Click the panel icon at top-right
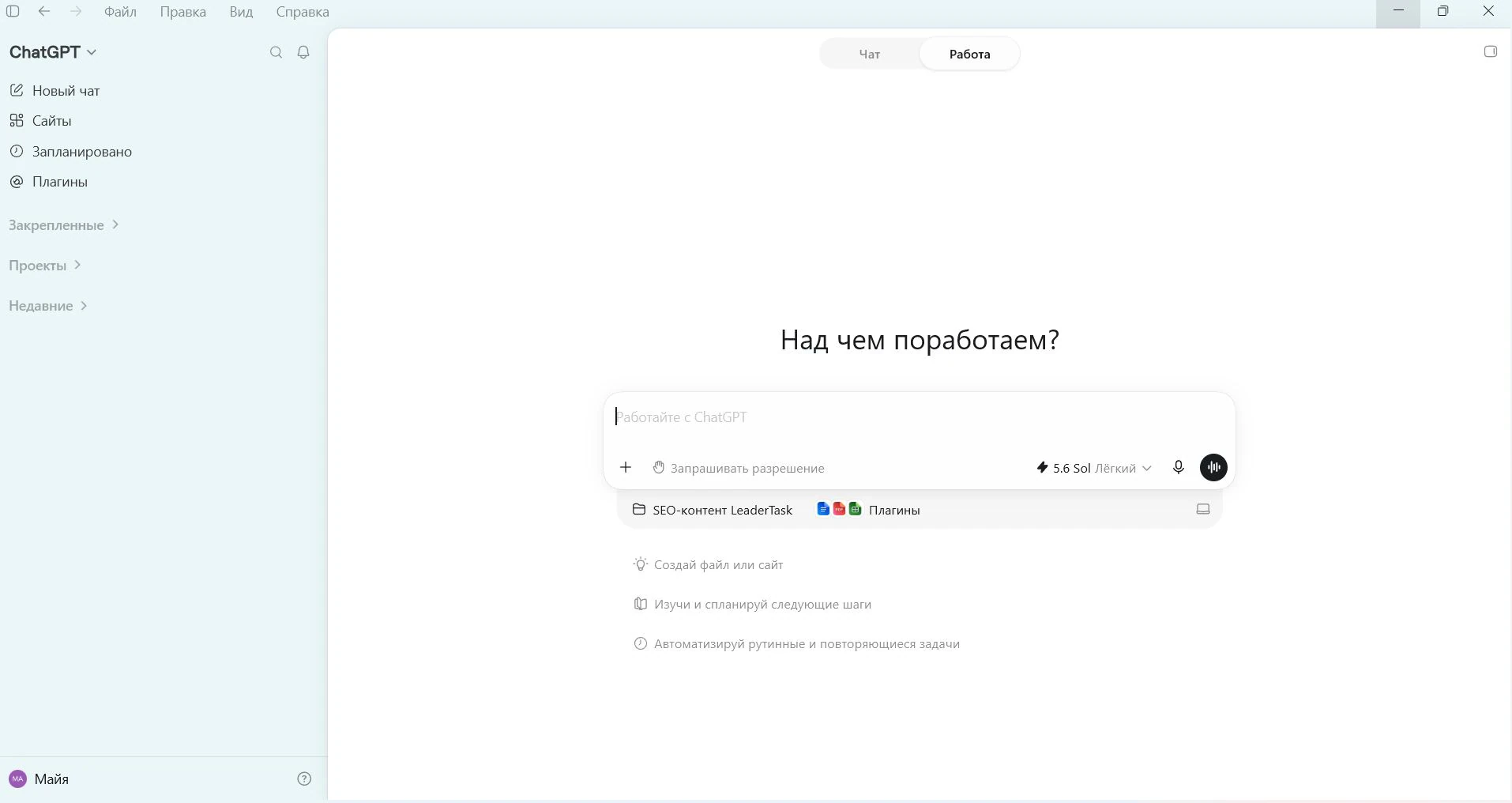 click(1490, 51)
